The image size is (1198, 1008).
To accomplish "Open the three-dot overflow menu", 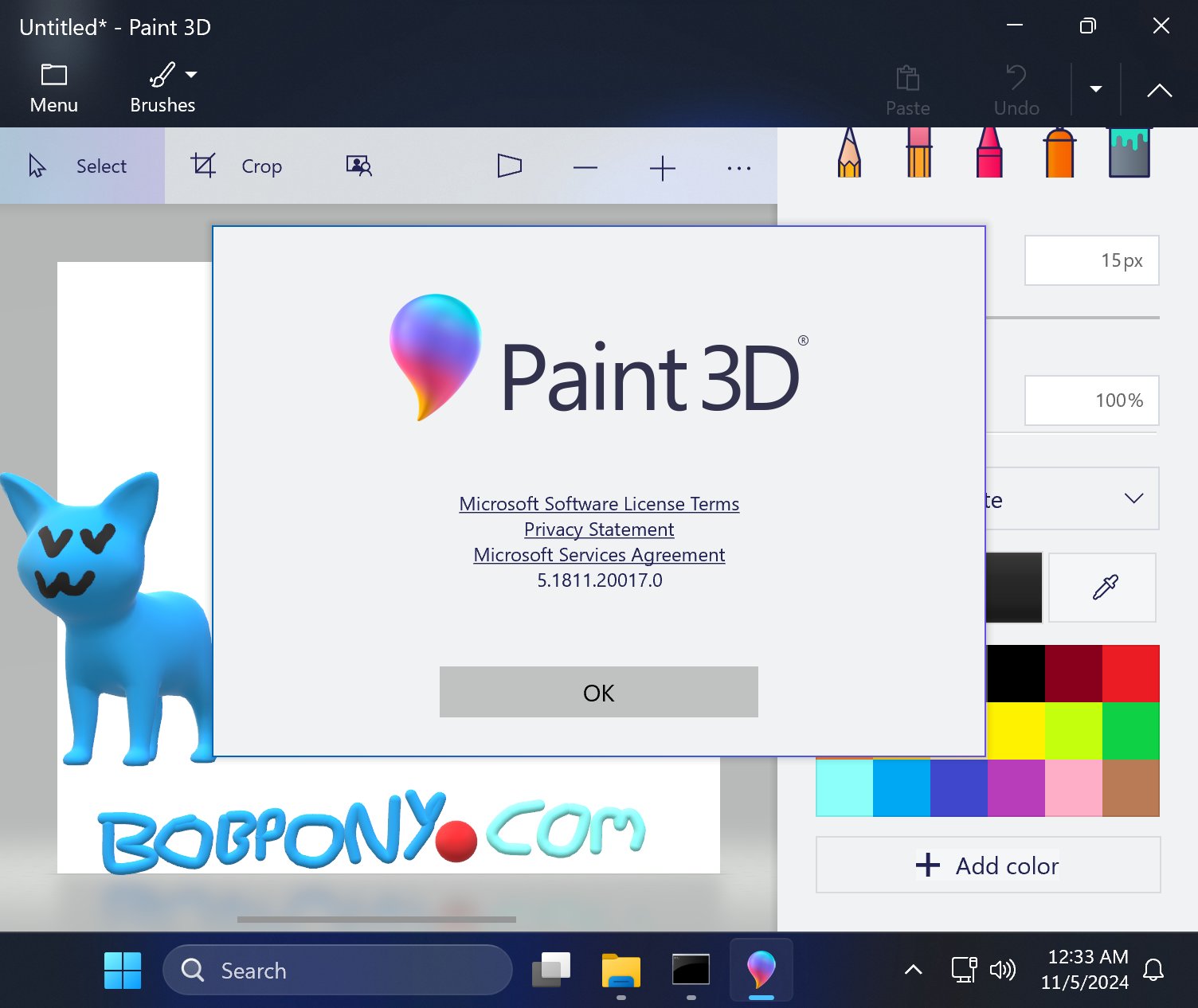I will click(x=738, y=168).
